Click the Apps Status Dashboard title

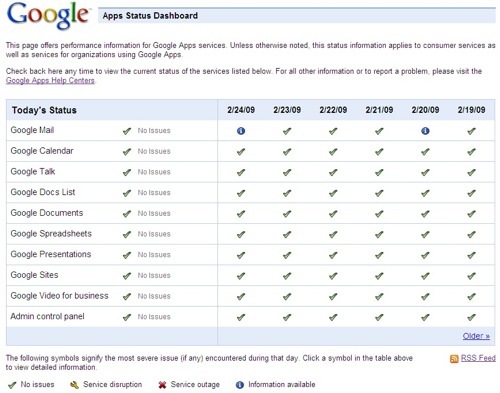click(x=150, y=16)
